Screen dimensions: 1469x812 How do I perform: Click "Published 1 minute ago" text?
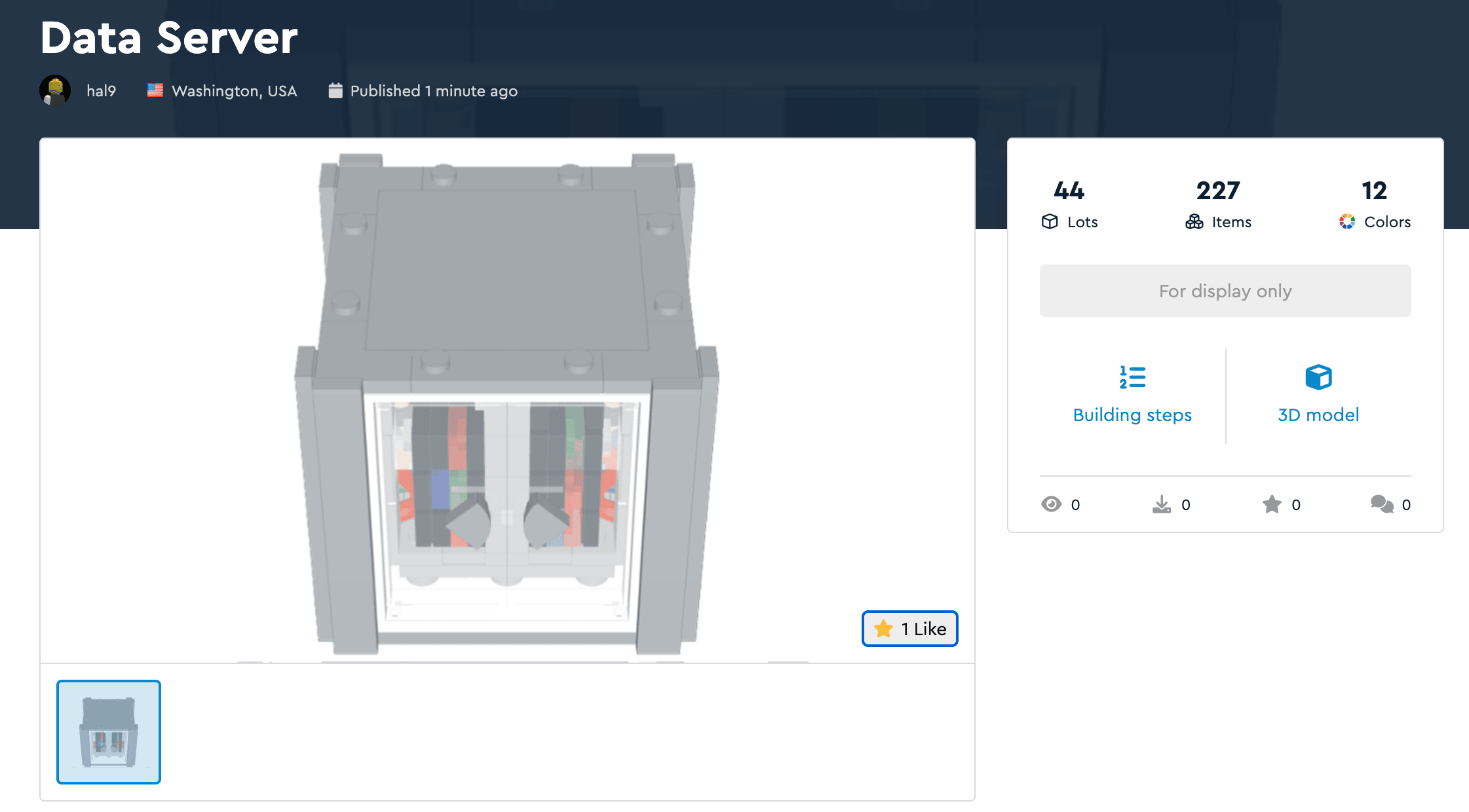point(434,91)
